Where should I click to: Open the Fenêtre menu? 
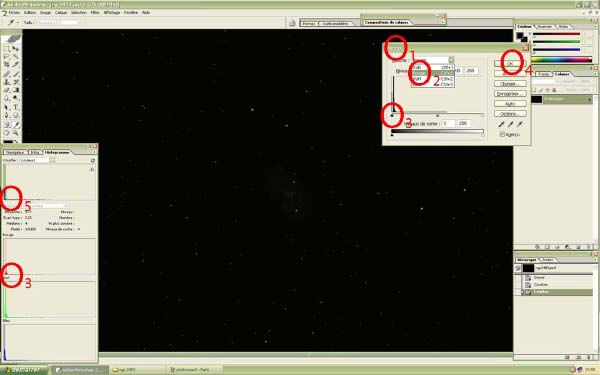pyautogui.click(x=131, y=13)
